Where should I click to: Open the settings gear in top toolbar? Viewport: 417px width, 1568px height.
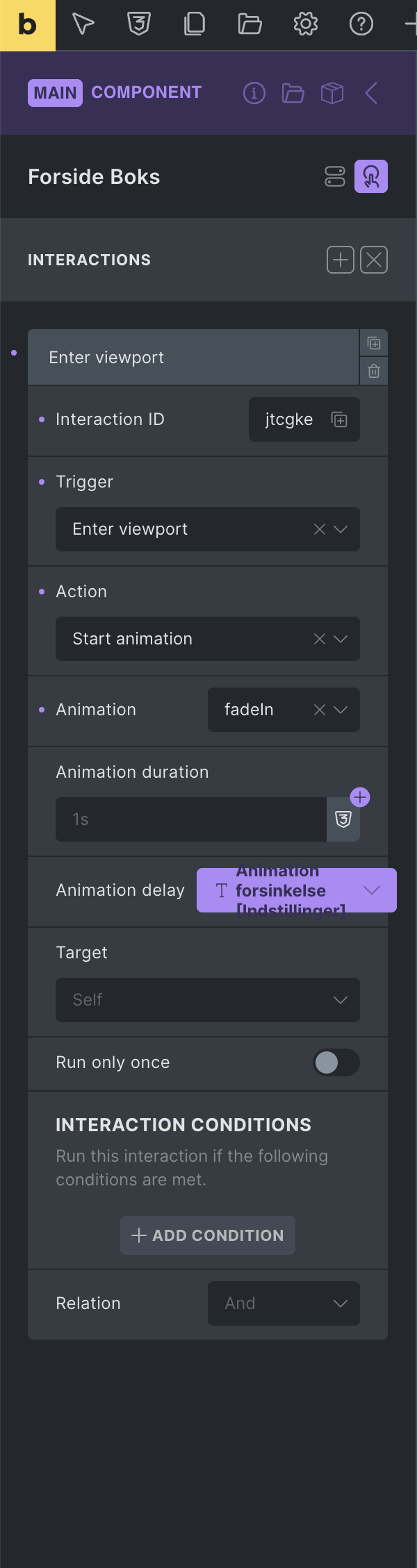[306, 24]
